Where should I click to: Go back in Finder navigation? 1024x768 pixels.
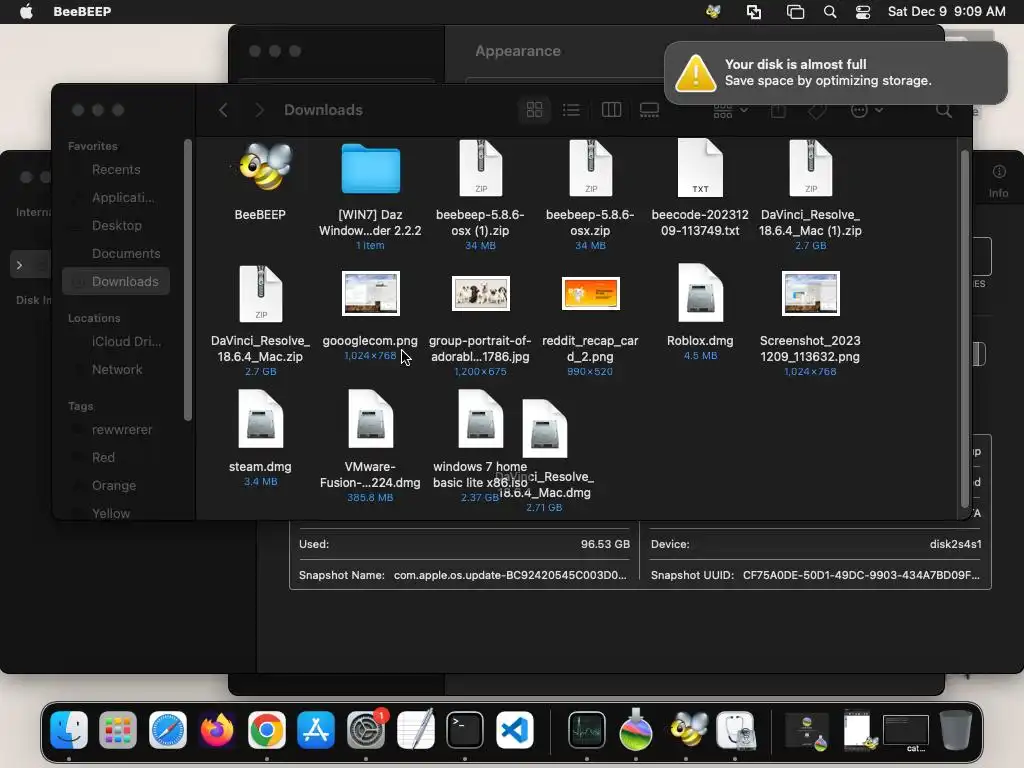coord(223,110)
